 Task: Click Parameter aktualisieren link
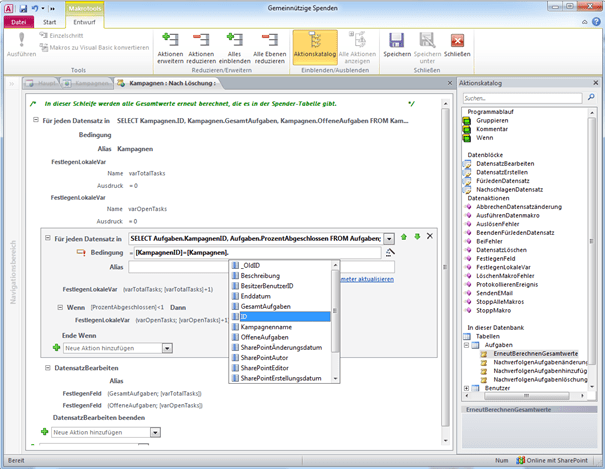coord(367,279)
